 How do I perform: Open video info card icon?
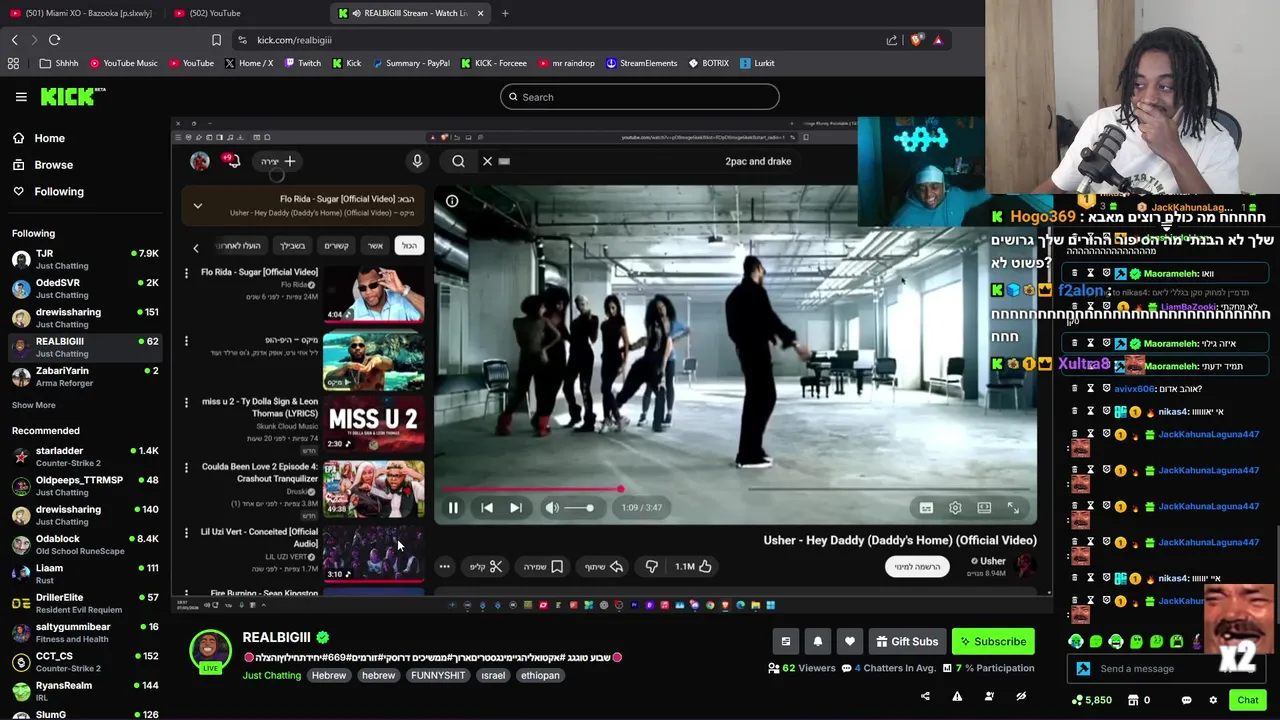[x=452, y=201]
